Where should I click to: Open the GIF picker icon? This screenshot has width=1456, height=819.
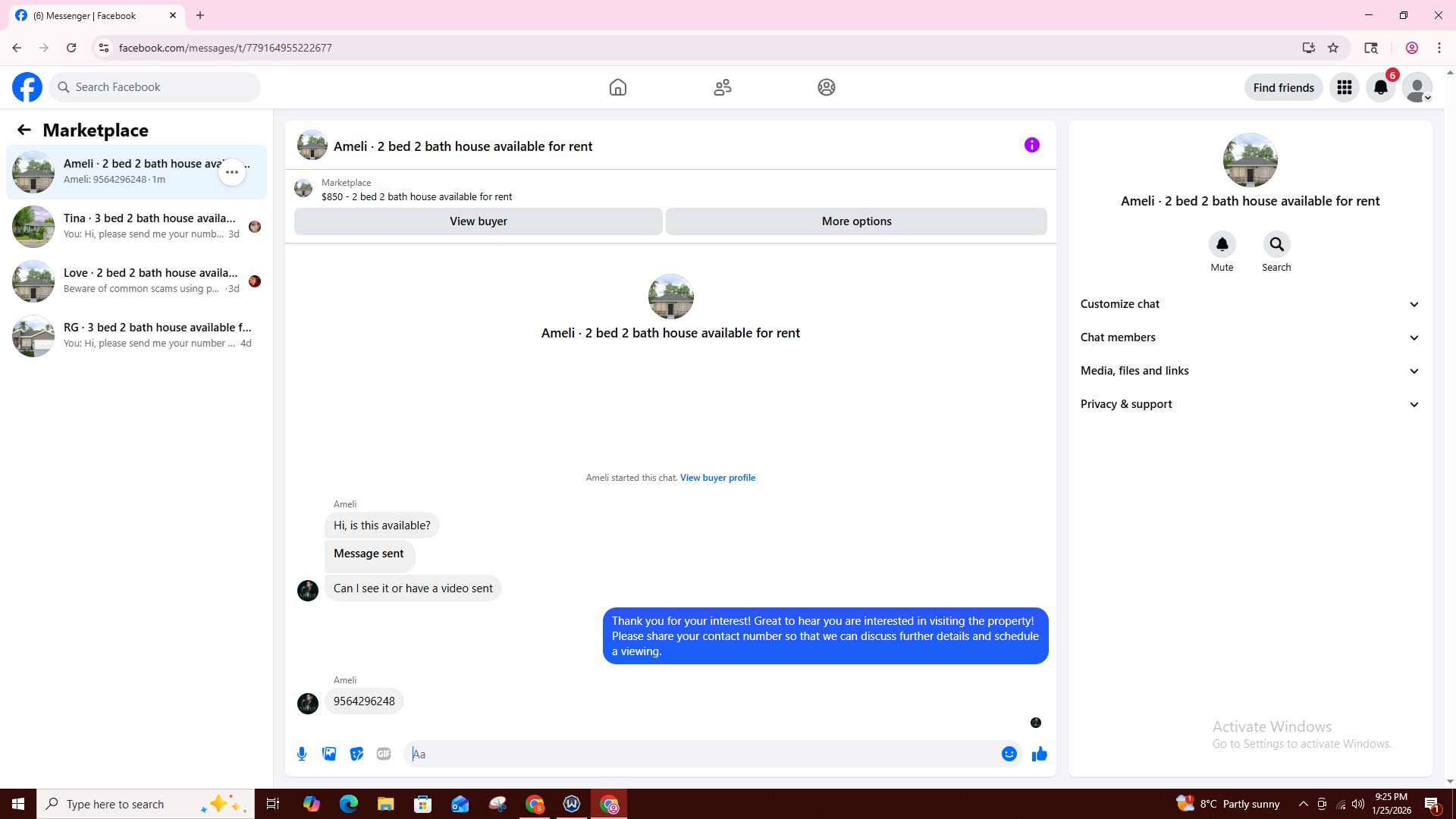pyautogui.click(x=384, y=754)
